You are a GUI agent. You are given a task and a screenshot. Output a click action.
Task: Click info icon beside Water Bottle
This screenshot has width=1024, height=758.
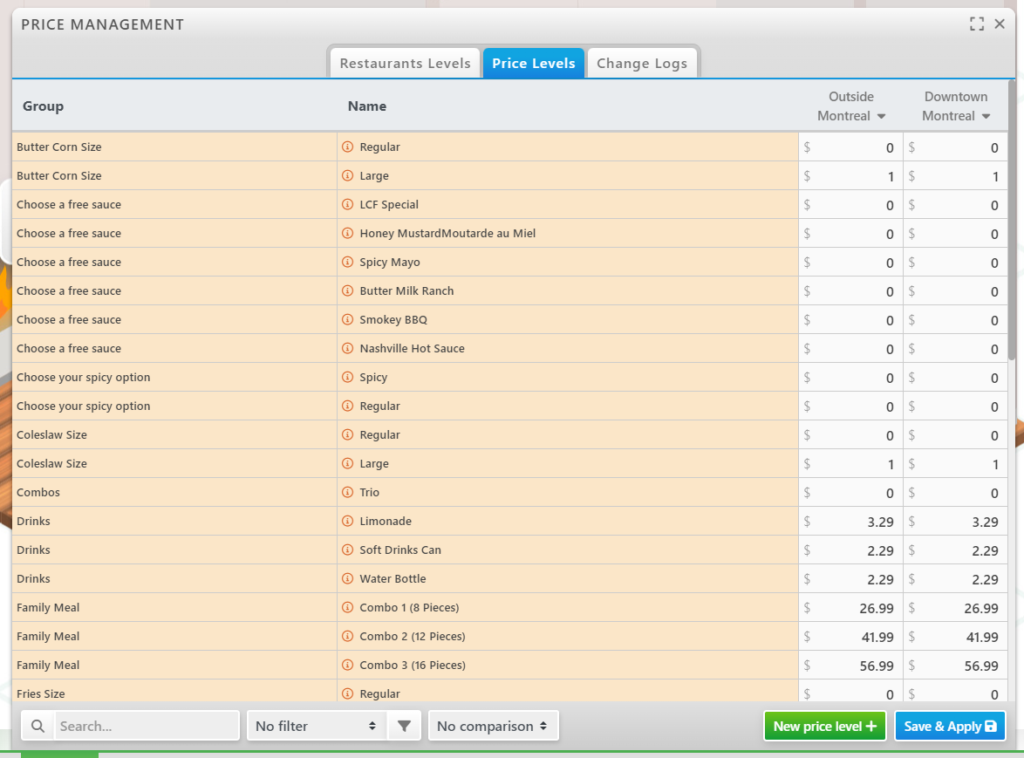coord(348,579)
